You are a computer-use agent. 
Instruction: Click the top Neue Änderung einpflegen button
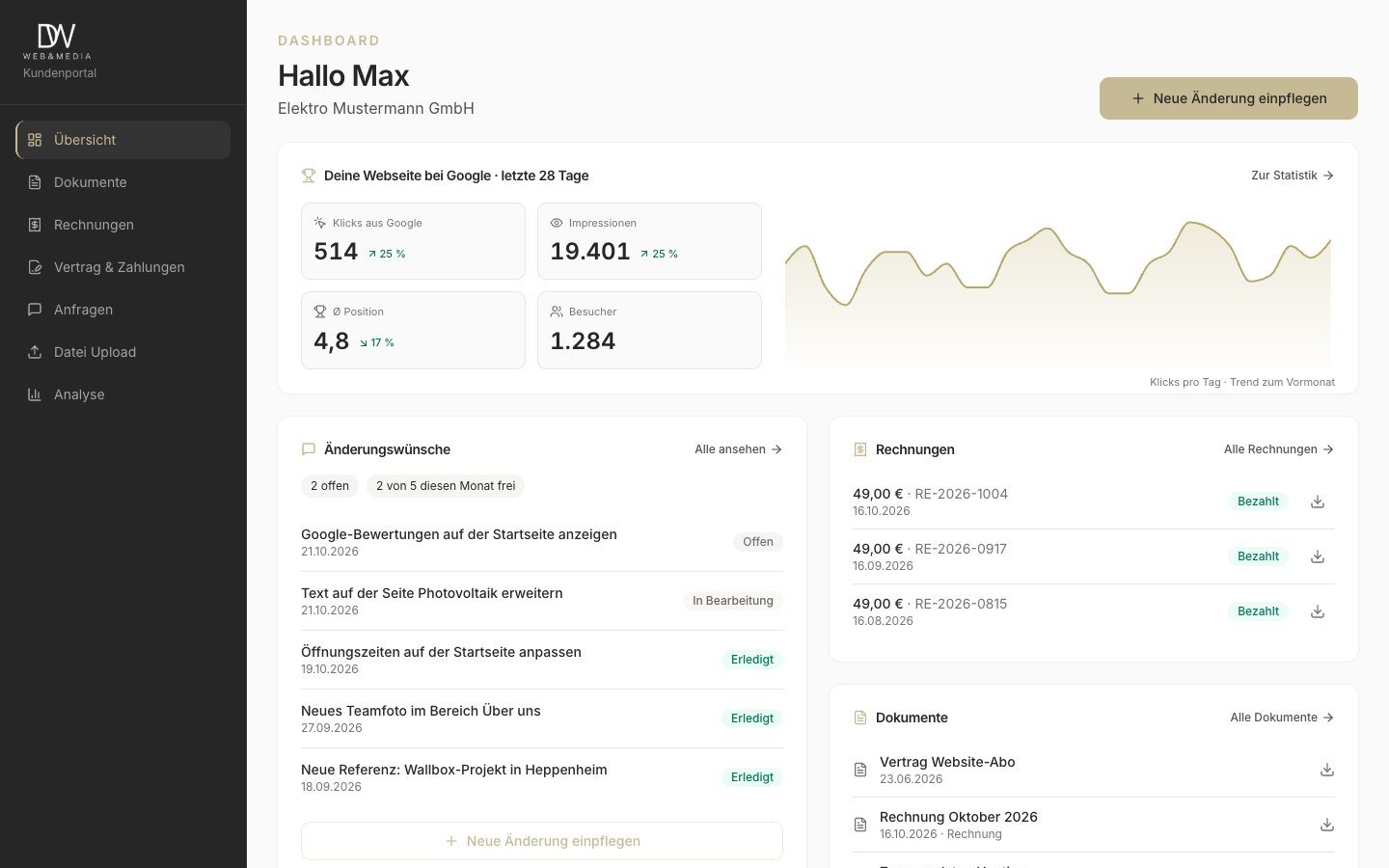1229,98
